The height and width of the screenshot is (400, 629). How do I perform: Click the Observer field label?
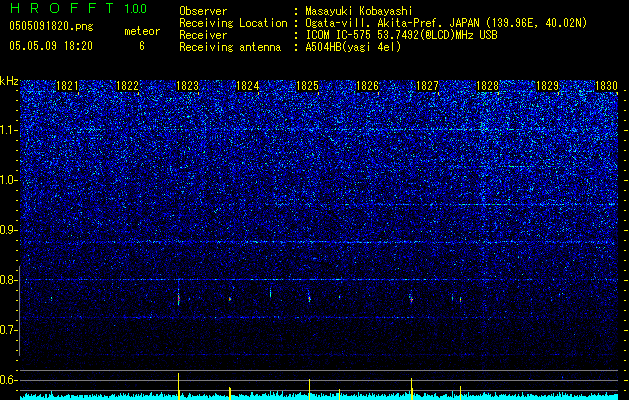(203, 11)
